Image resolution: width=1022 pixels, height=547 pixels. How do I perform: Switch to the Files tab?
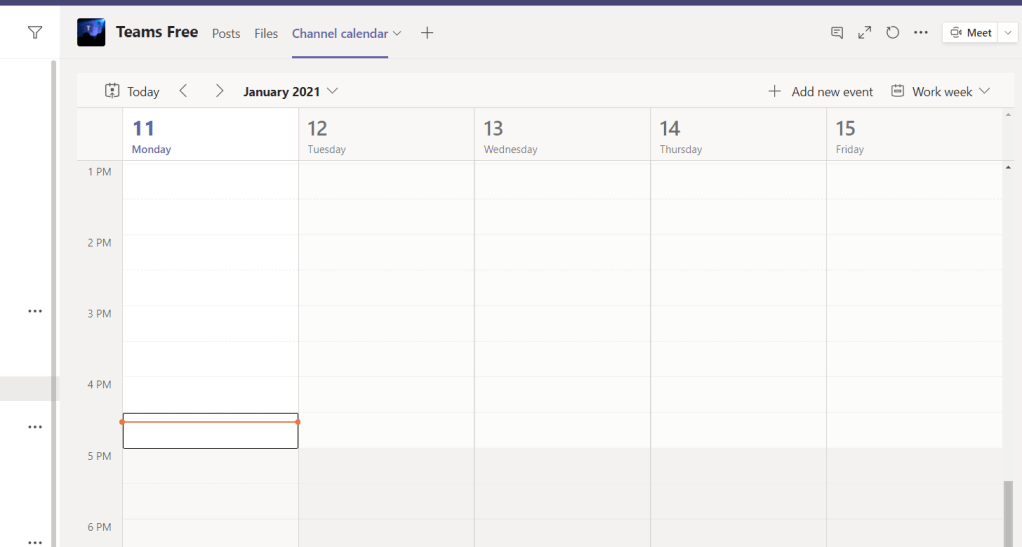click(x=266, y=33)
